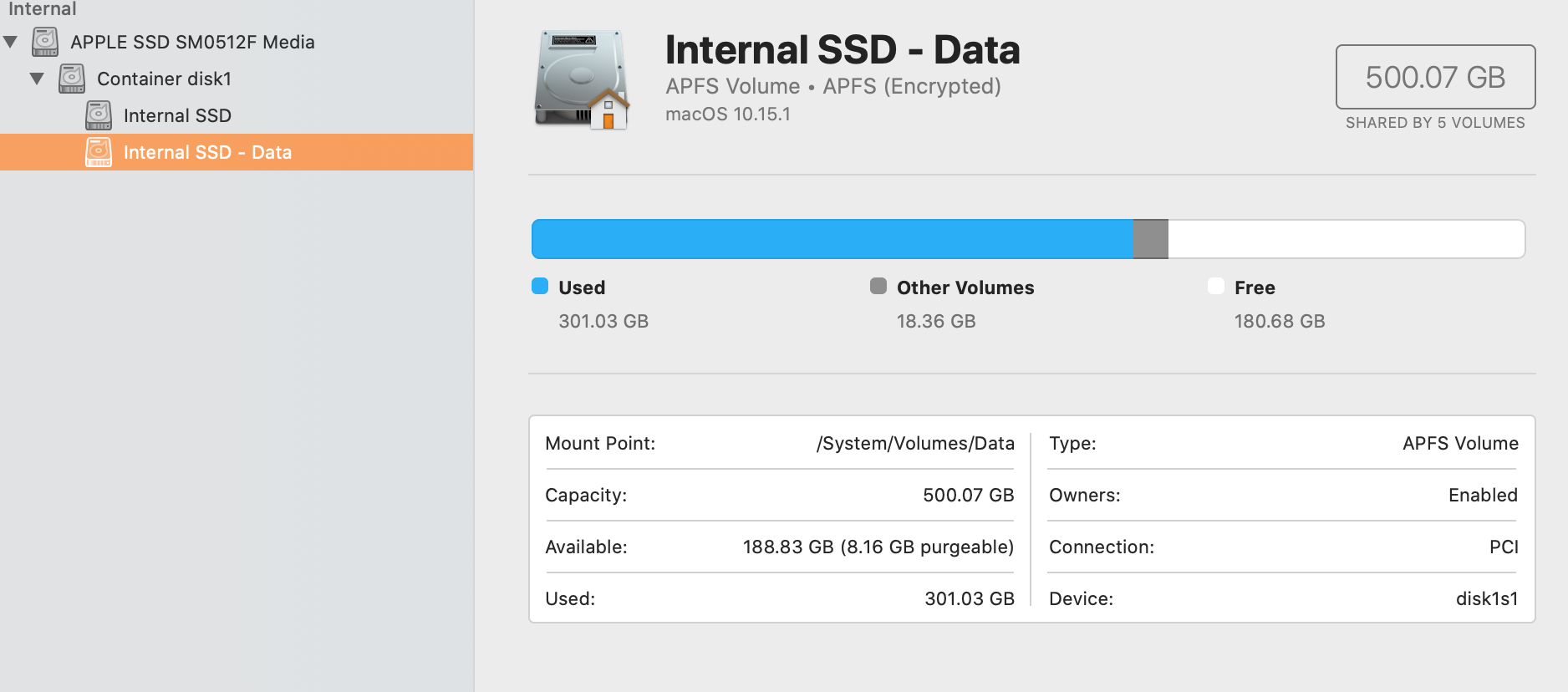Screen dimensions: 1568x692
Task: Select Internal SSD in the sidebar
Action: tap(177, 115)
